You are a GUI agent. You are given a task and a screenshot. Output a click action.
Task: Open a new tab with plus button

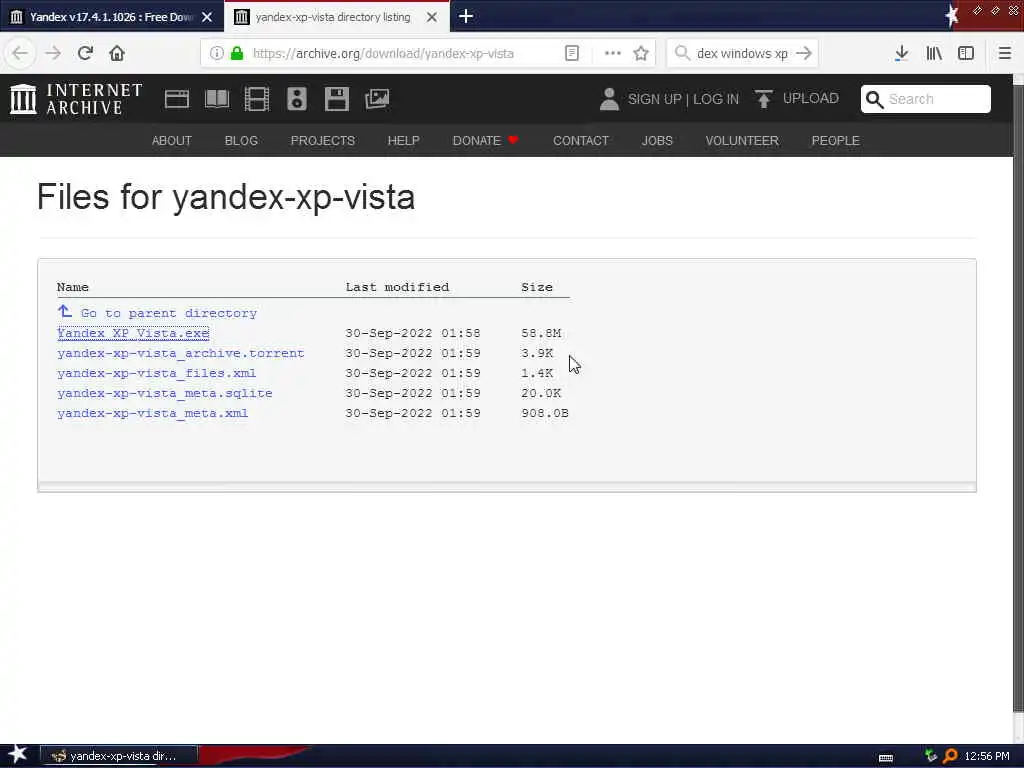[x=466, y=16]
